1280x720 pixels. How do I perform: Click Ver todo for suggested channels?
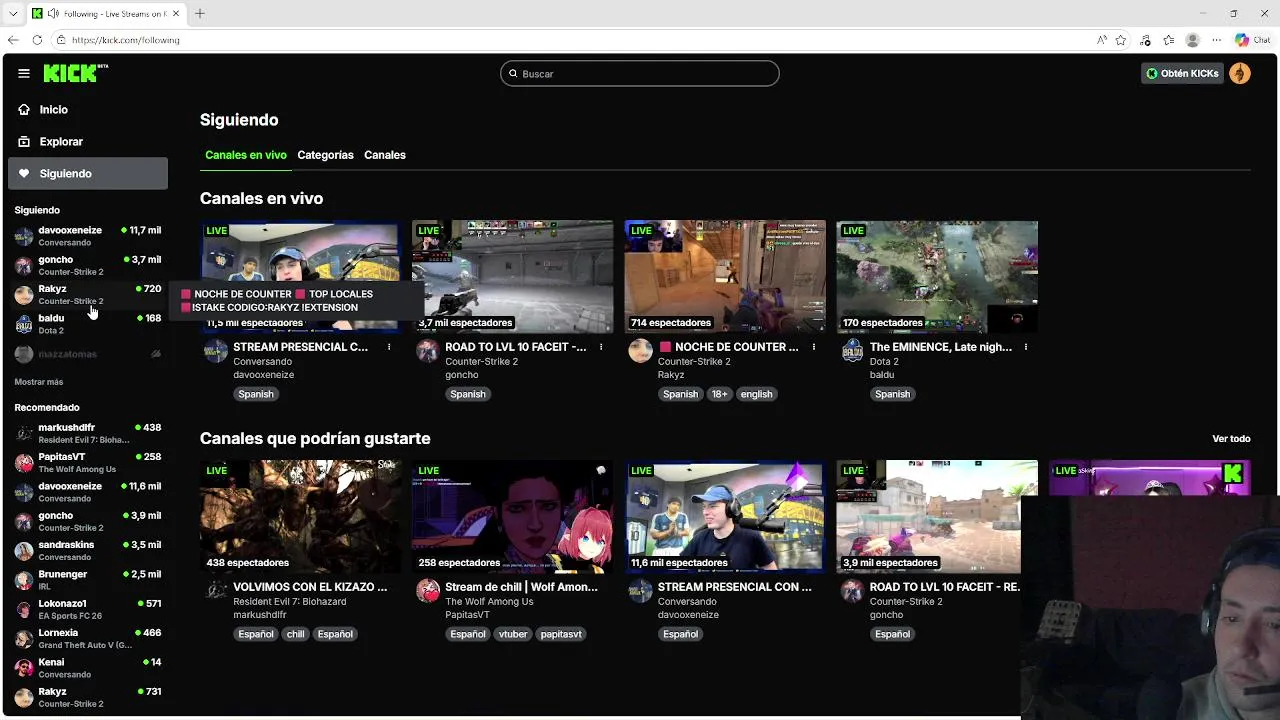tap(1231, 439)
